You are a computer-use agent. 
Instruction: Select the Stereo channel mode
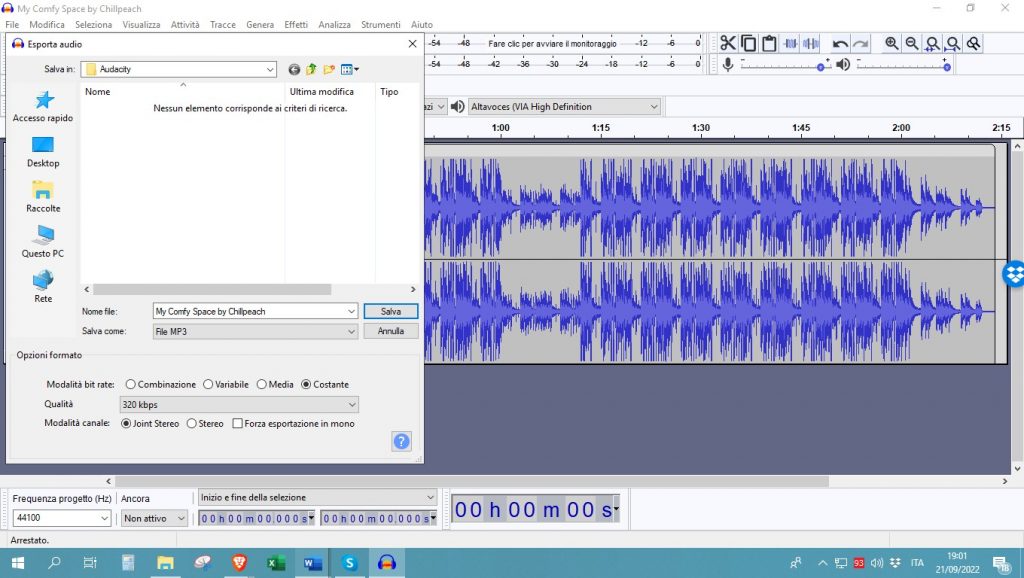(x=192, y=423)
